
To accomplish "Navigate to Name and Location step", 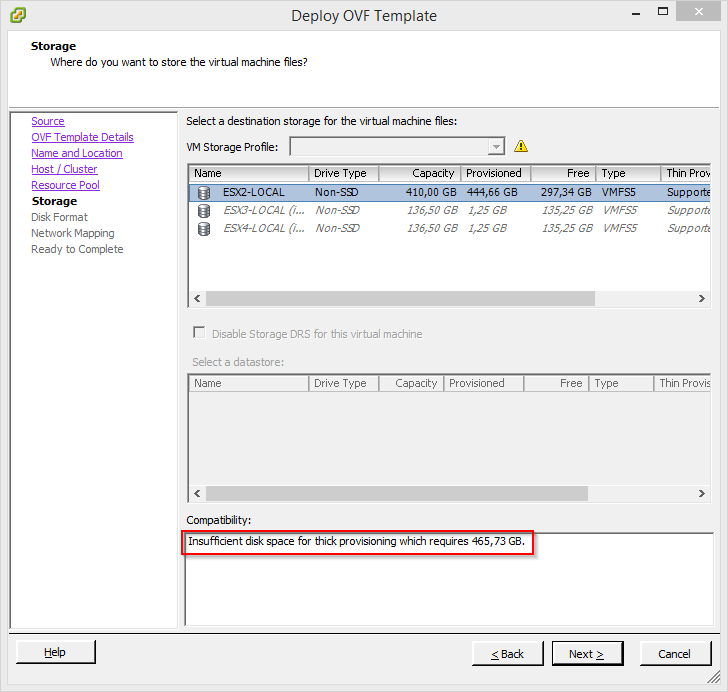I will (x=77, y=153).
